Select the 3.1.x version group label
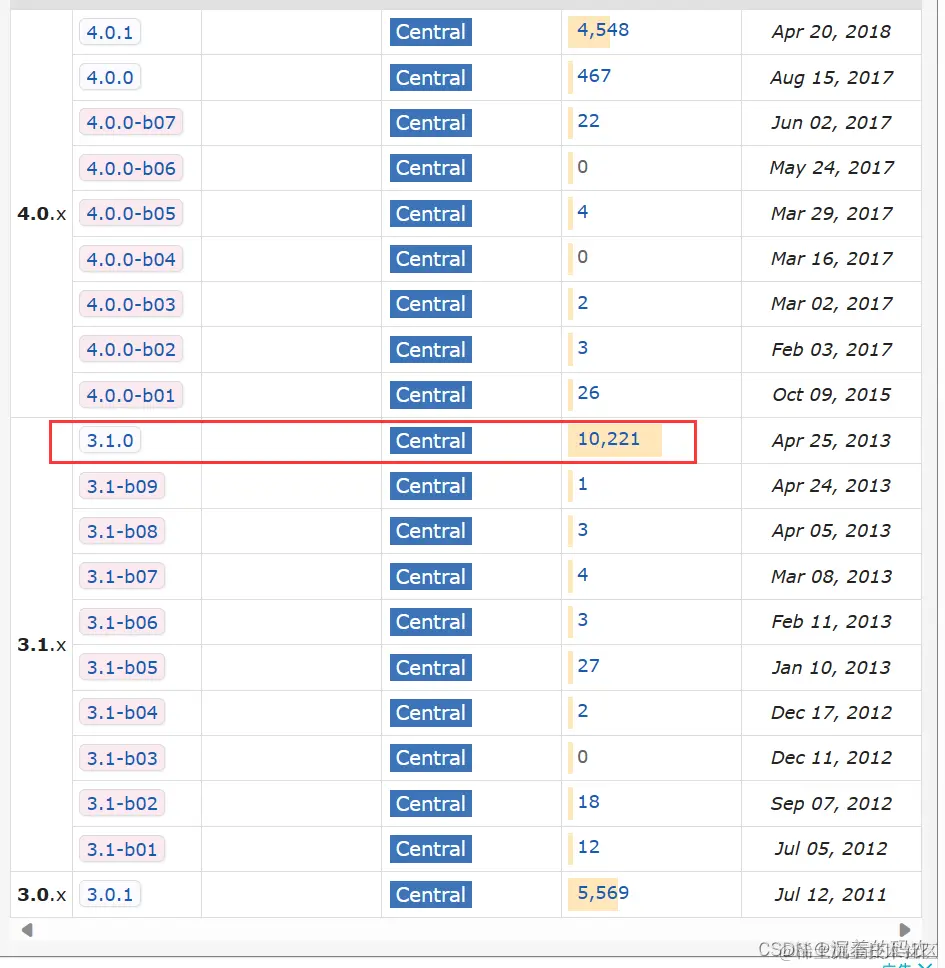The height and width of the screenshot is (968, 945). pos(41,645)
